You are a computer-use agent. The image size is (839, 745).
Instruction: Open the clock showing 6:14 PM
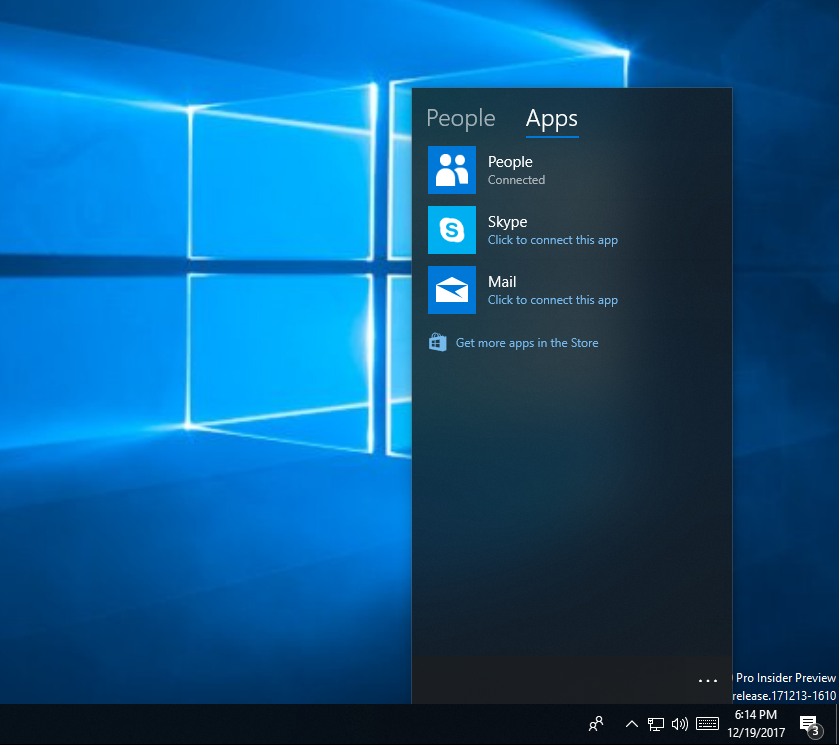pyautogui.click(x=755, y=715)
